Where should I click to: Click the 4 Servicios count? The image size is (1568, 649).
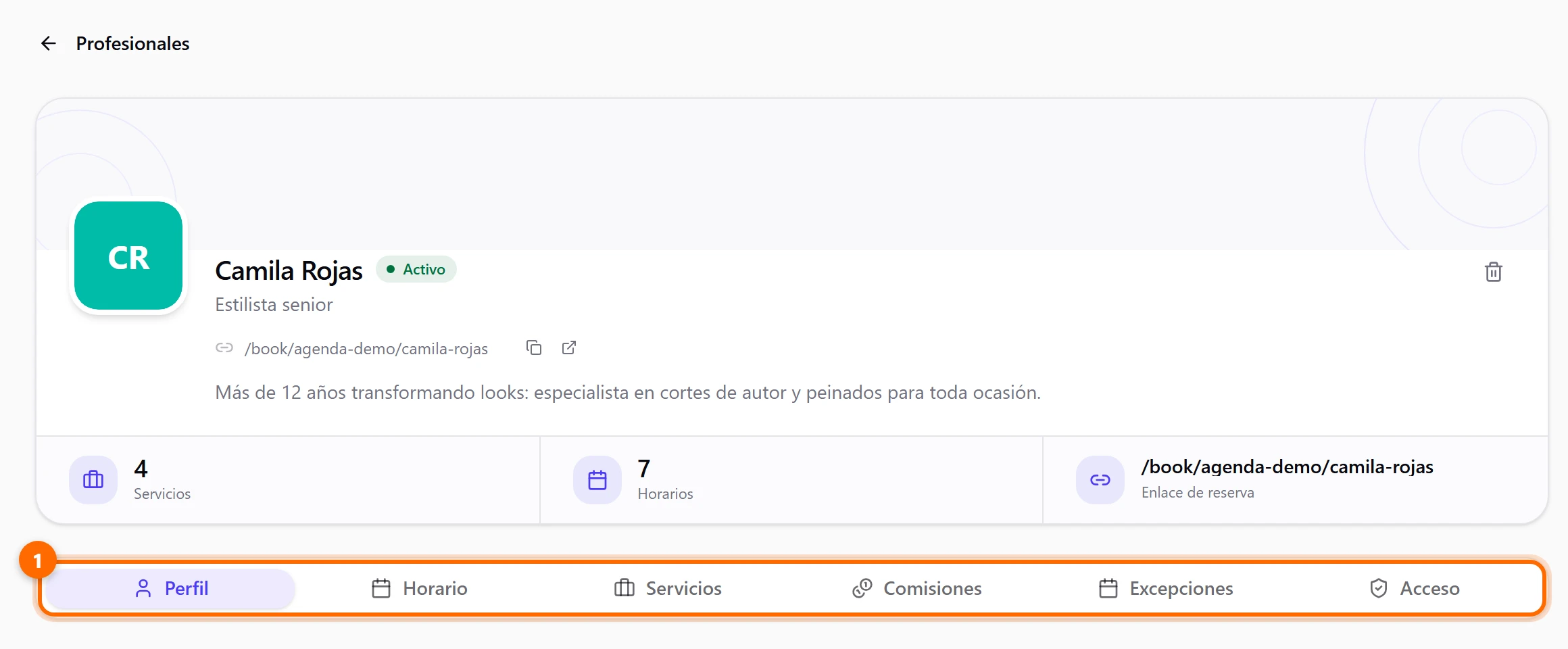[x=141, y=468]
